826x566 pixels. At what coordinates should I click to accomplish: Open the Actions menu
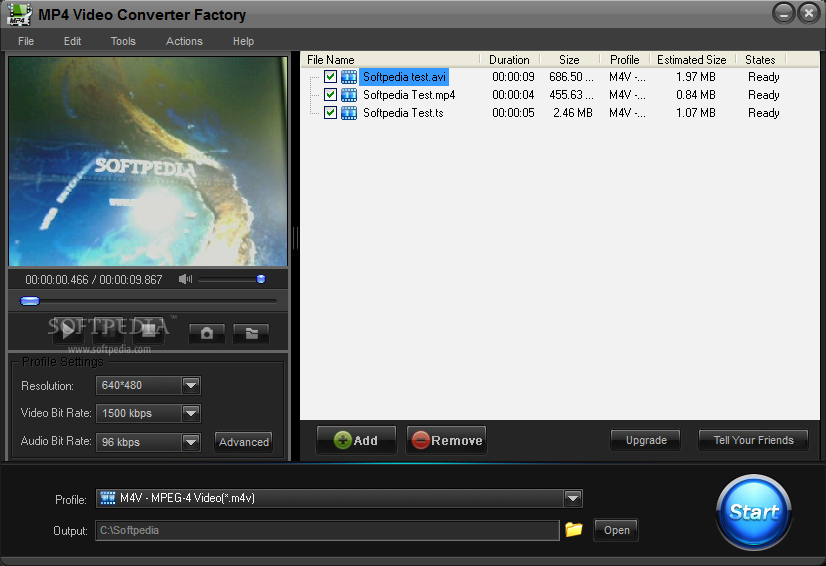(184, 41)
